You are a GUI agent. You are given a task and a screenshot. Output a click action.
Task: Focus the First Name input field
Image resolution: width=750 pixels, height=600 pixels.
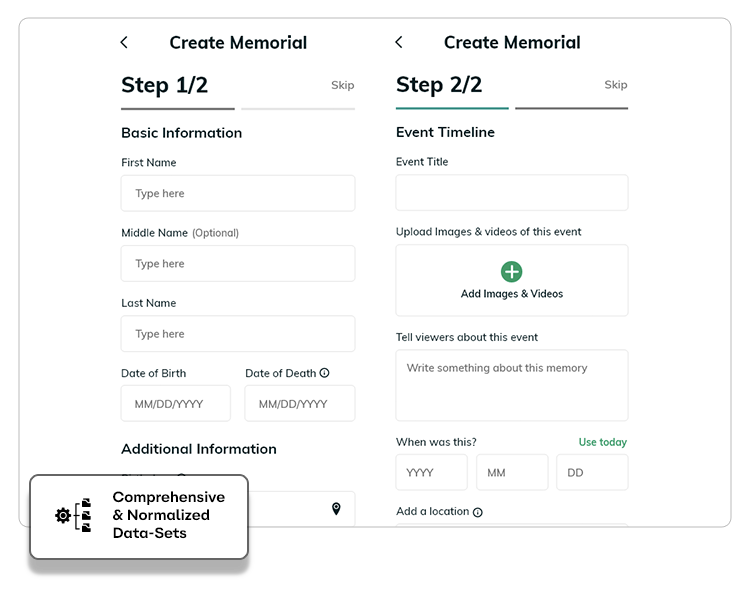tap(238, 193)
